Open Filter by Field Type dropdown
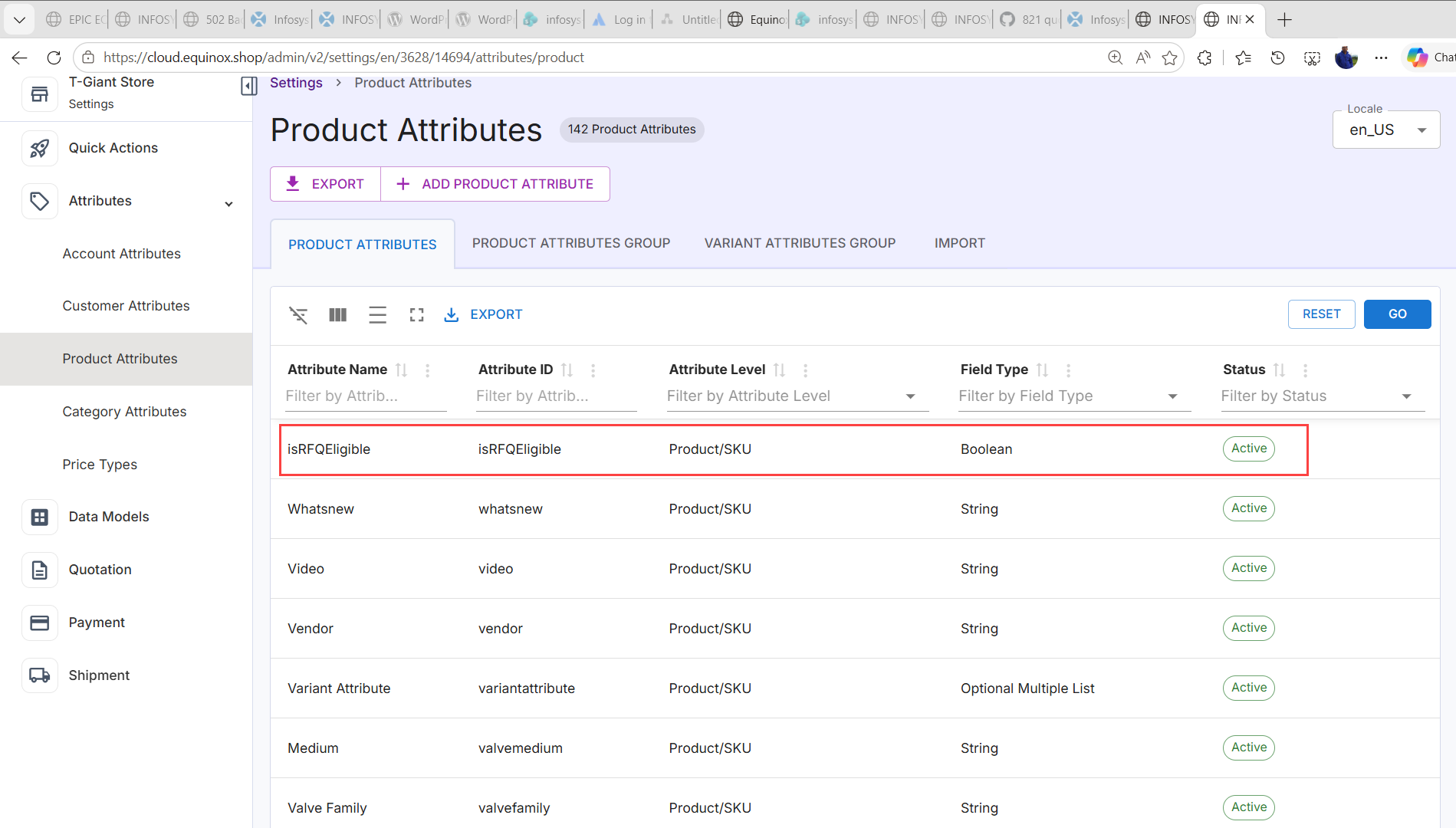This screenshot has height=828, width=1456. 1074,396
